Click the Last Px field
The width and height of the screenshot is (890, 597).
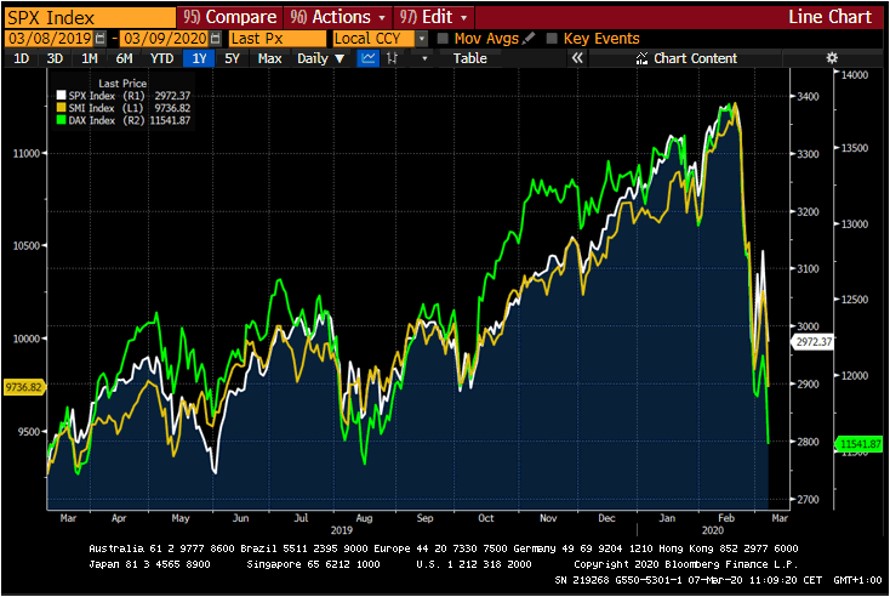[278, 39]
